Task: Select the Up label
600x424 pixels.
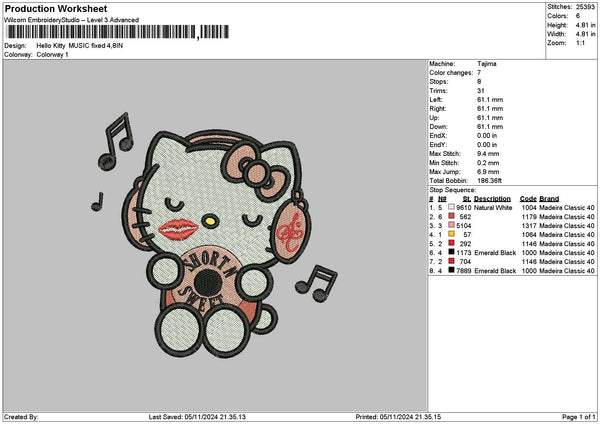Action: (x=434, y=118)
